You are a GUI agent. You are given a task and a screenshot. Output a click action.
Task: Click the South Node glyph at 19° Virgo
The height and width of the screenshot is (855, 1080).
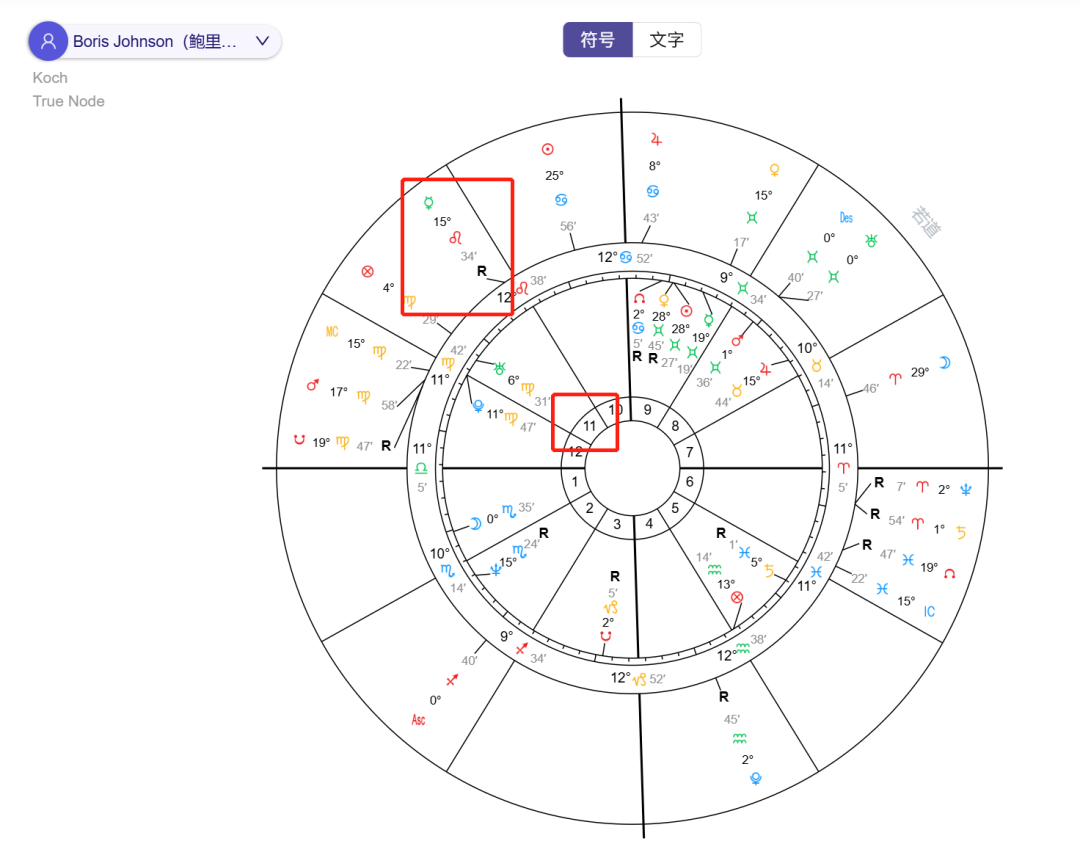[298, 440]
